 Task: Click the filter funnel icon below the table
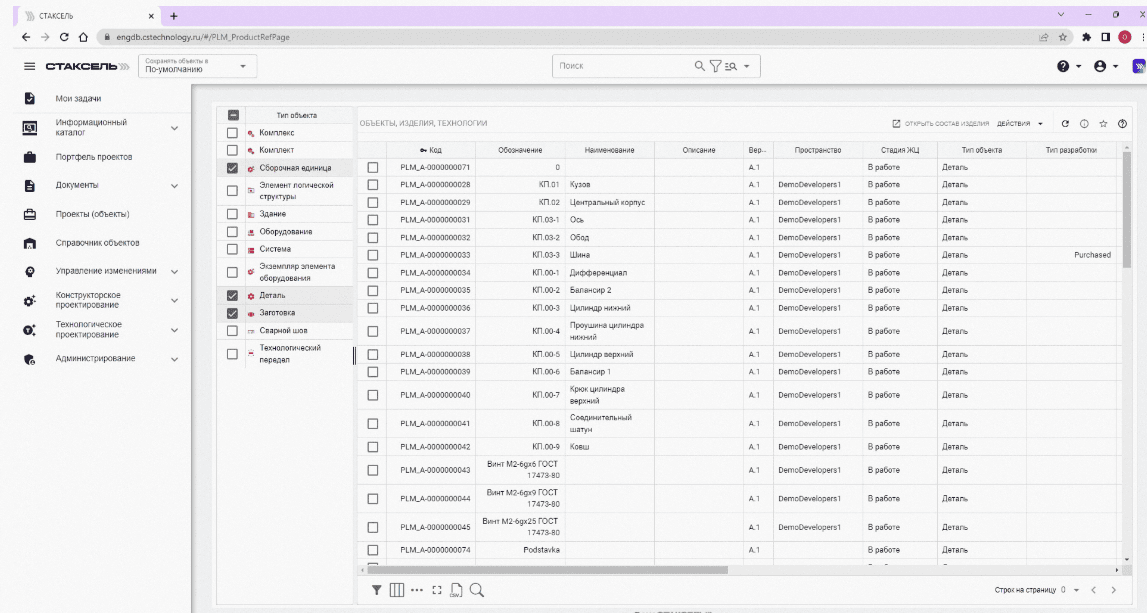pyautogui.click(x=377, y=590)
